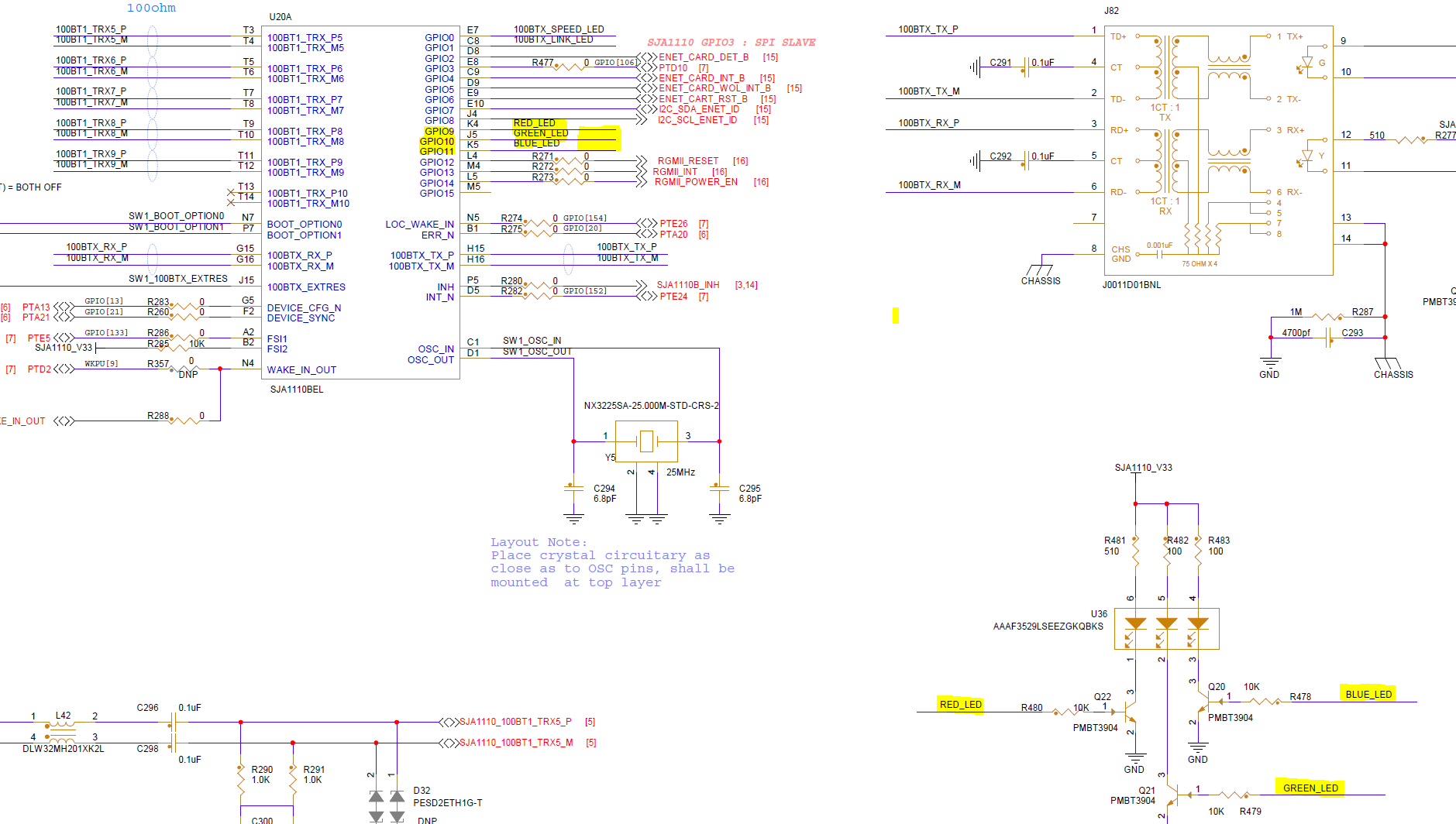Image resolution: width=1456 pixels, height=824 pixels.
Task: Click the highlighted GPIO10 pin label on U20A
Action: [x=438, y=141]
